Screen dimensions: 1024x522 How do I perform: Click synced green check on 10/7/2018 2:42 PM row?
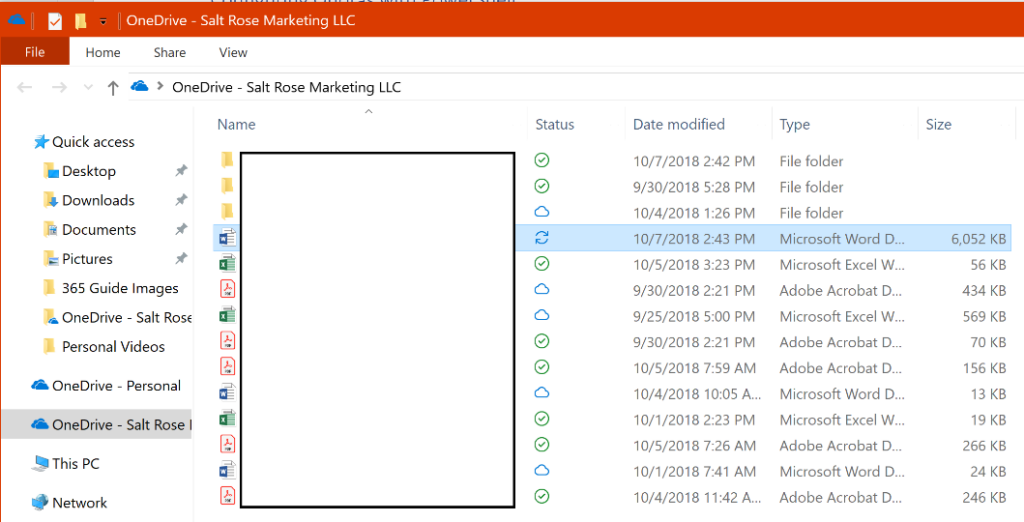coord(541,160)
